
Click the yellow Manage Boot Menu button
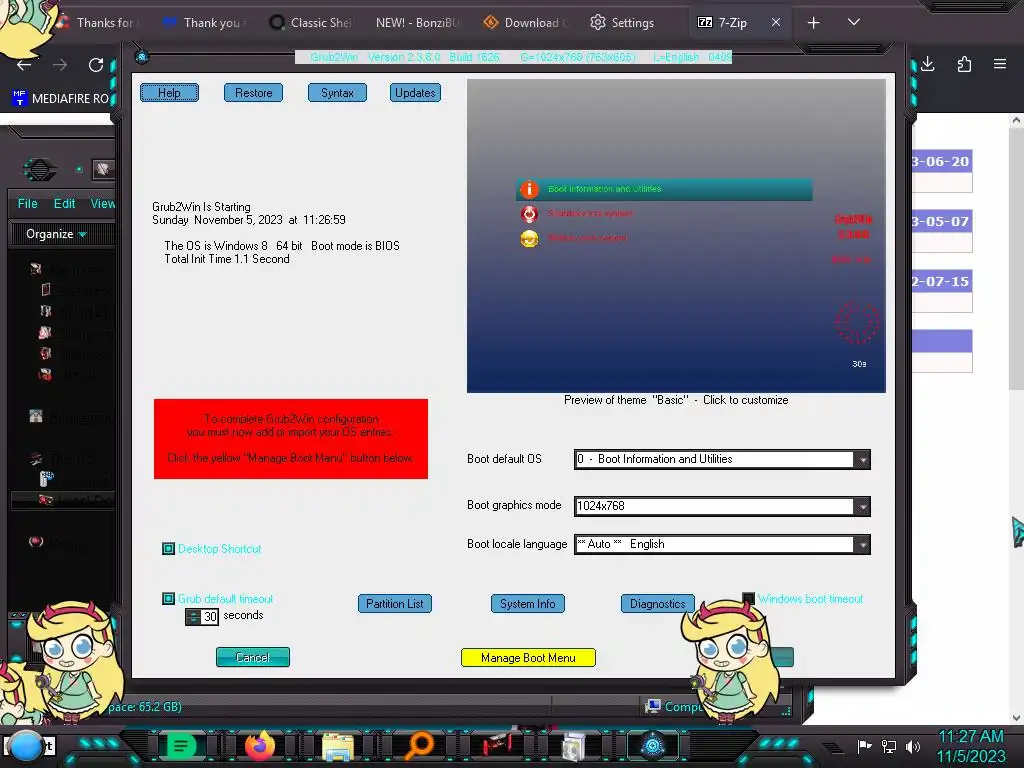(528, 658)
